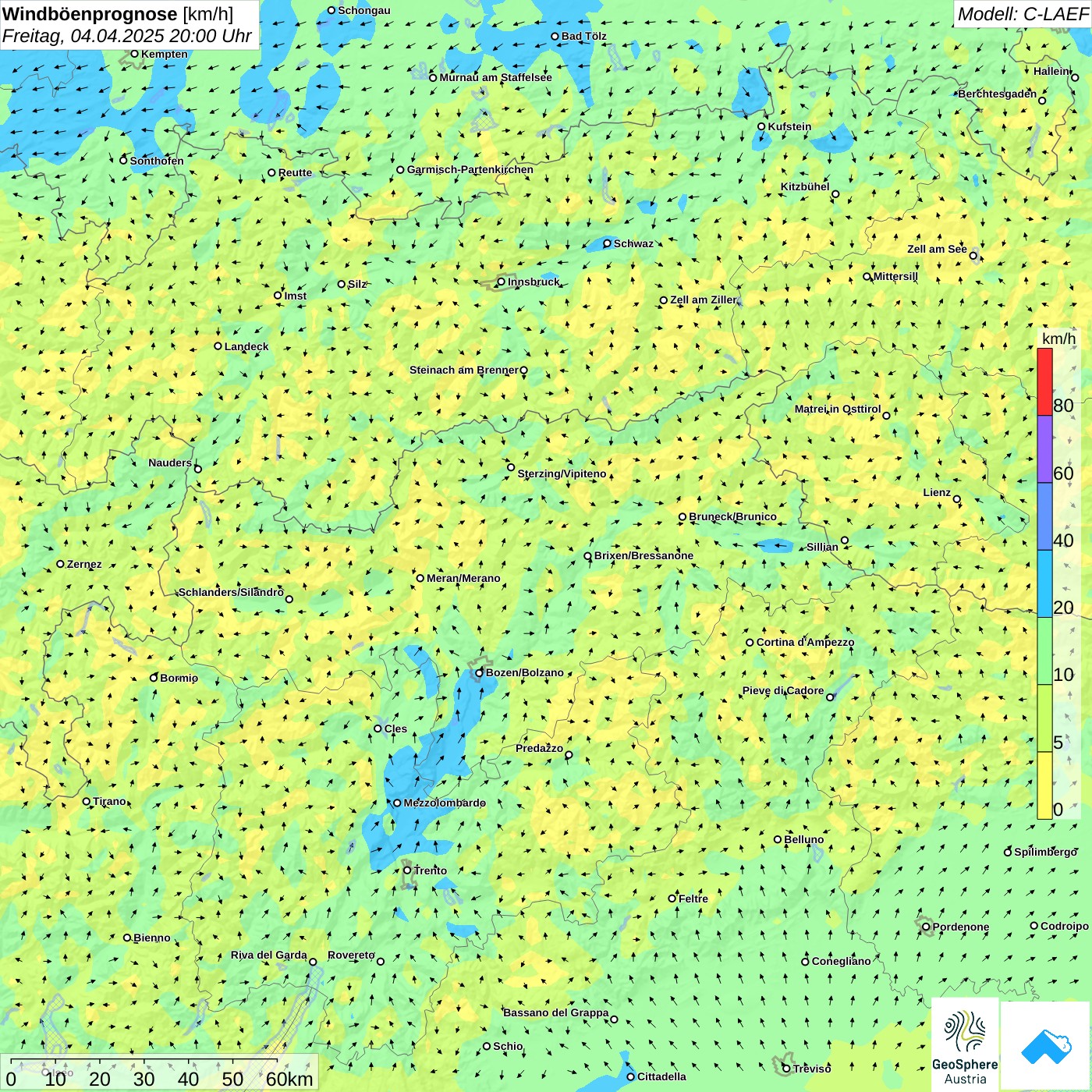
Task: Click the Brixen/Bressanone label
Action: (643, 555)
